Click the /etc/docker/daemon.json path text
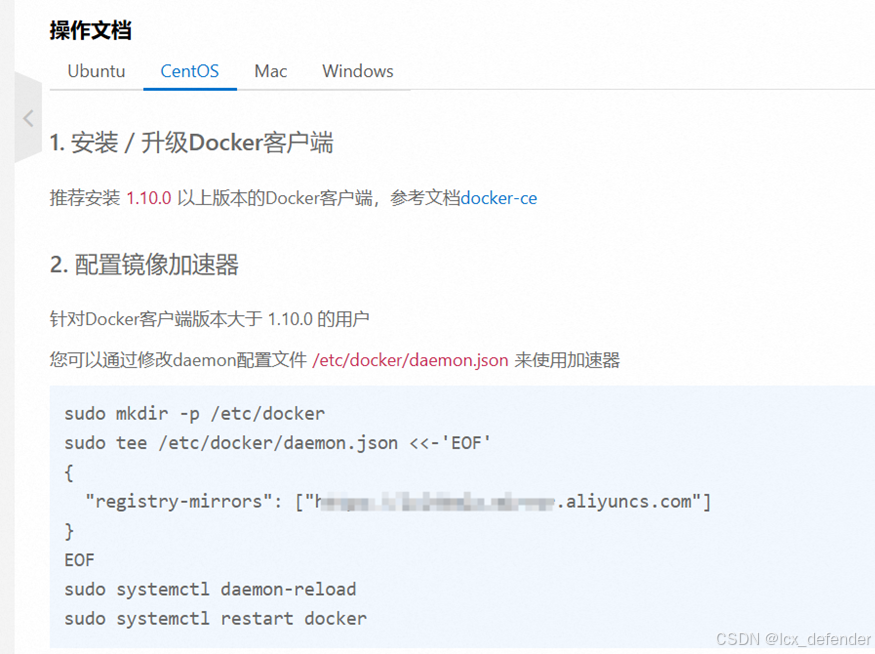 pos(410,360)
